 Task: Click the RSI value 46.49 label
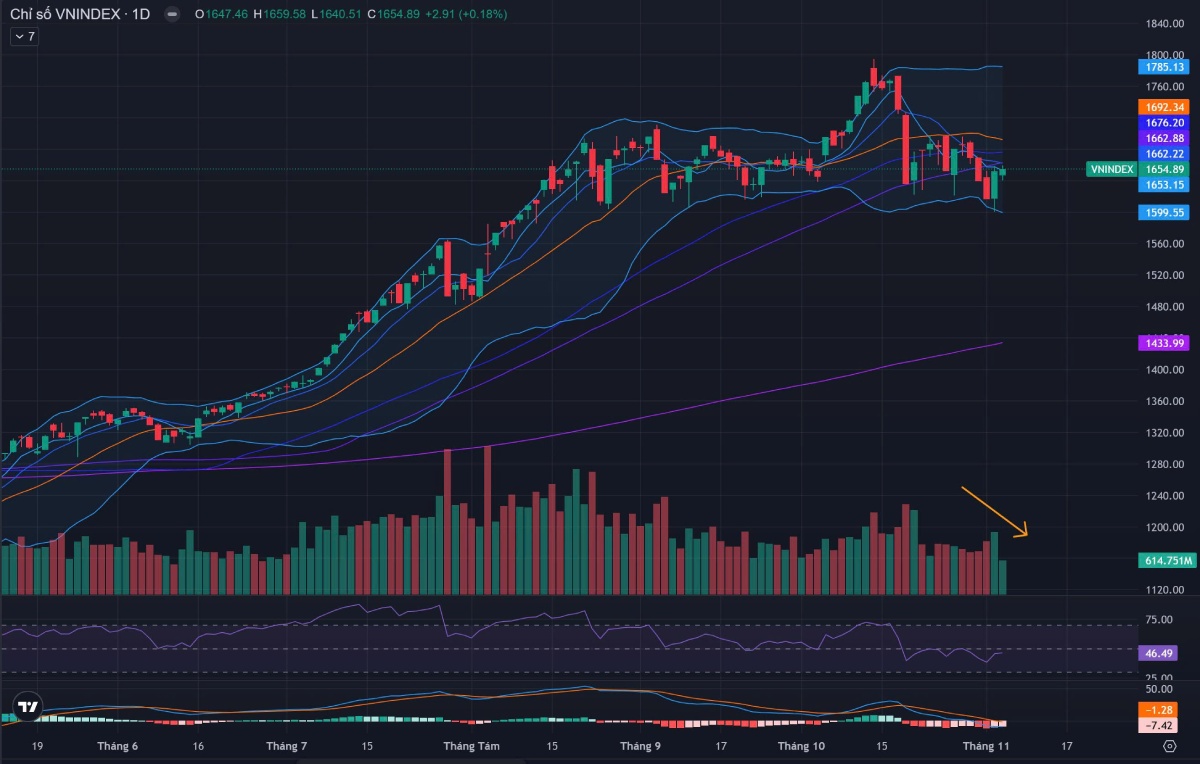[1156, 653]
